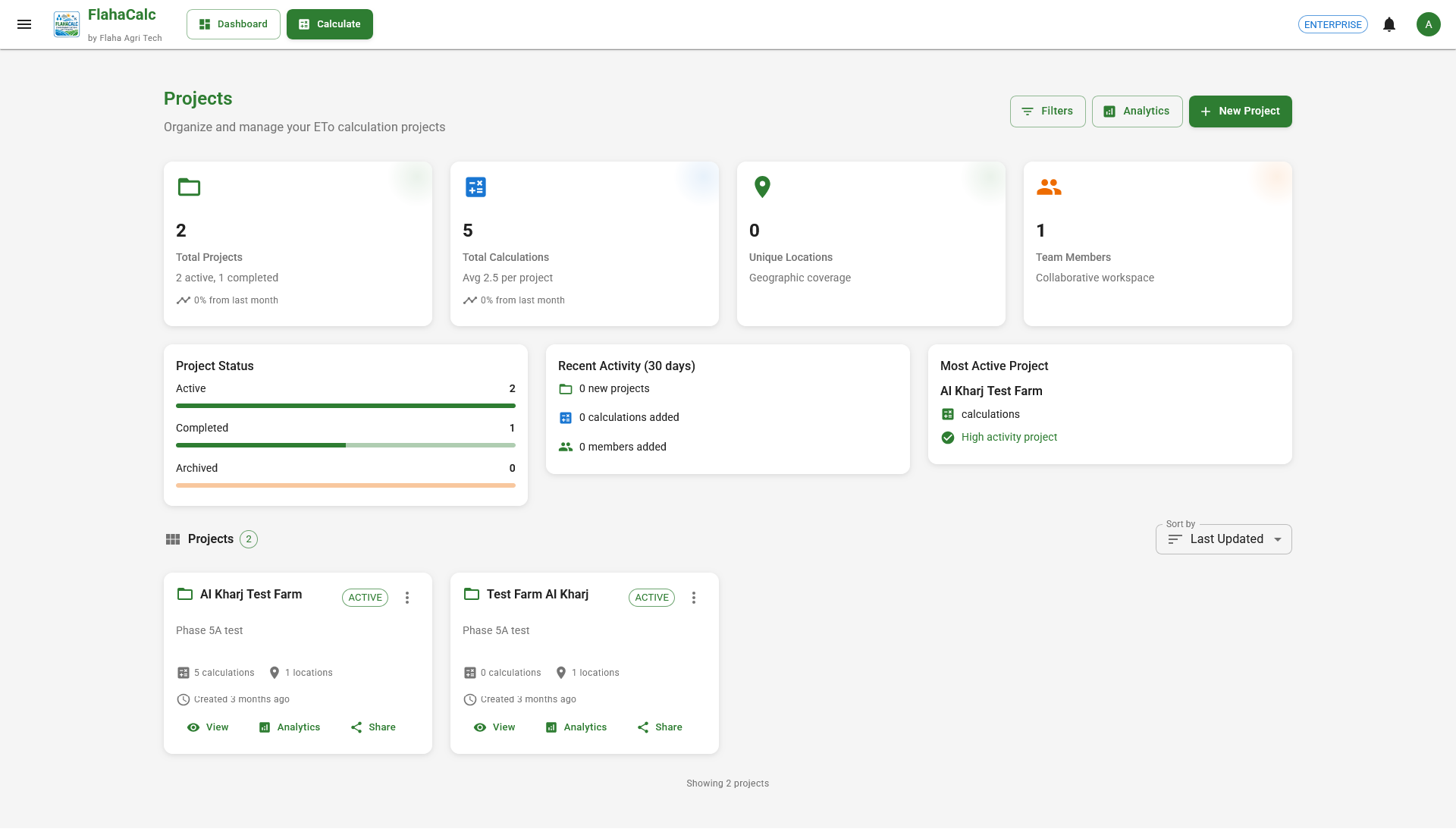1456x829 pixels.
Task: Expand the Sort by Last Updated dropdown
Action: [1224, 539]
